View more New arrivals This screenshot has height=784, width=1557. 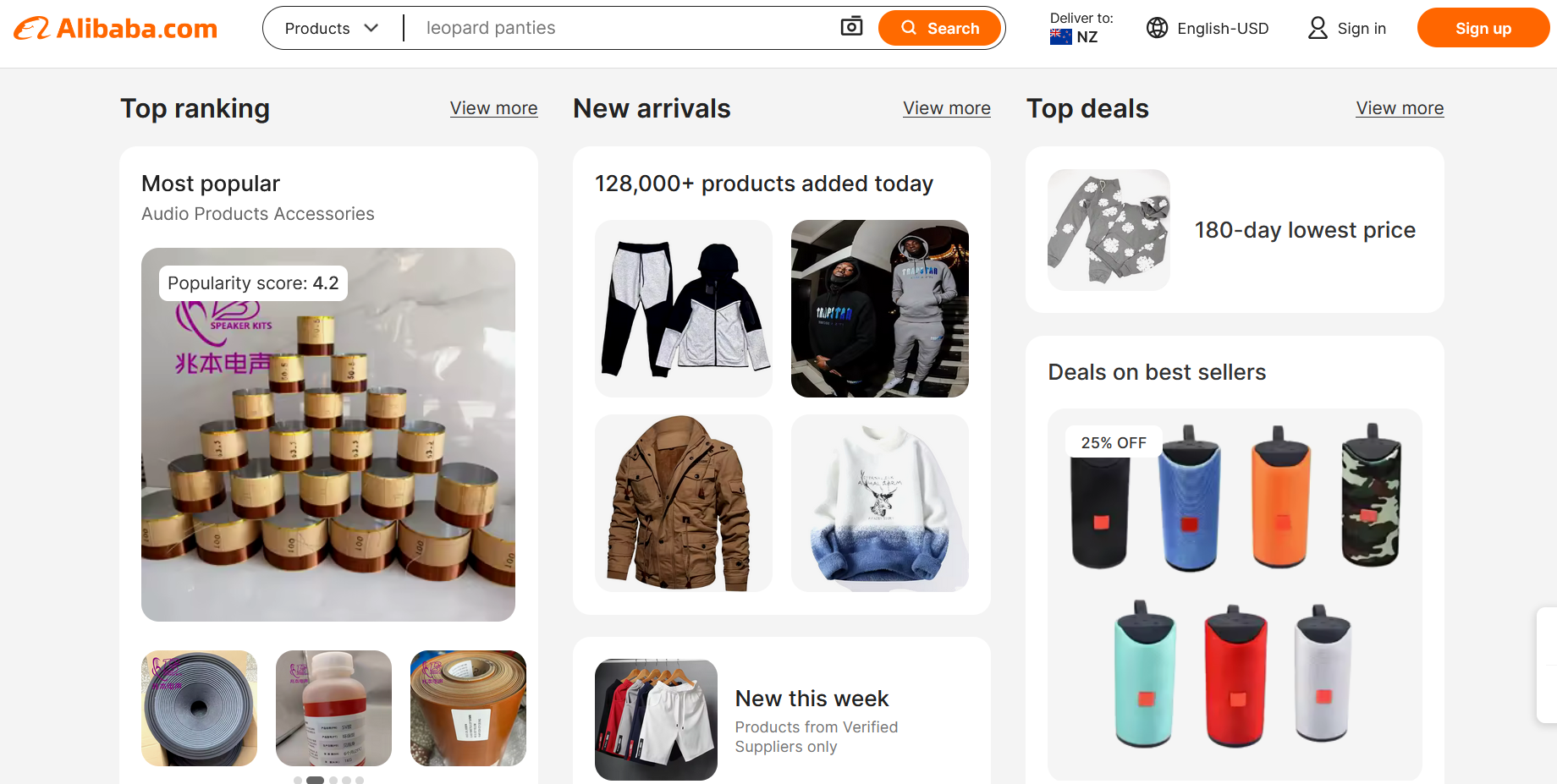[x=946, y=108]
